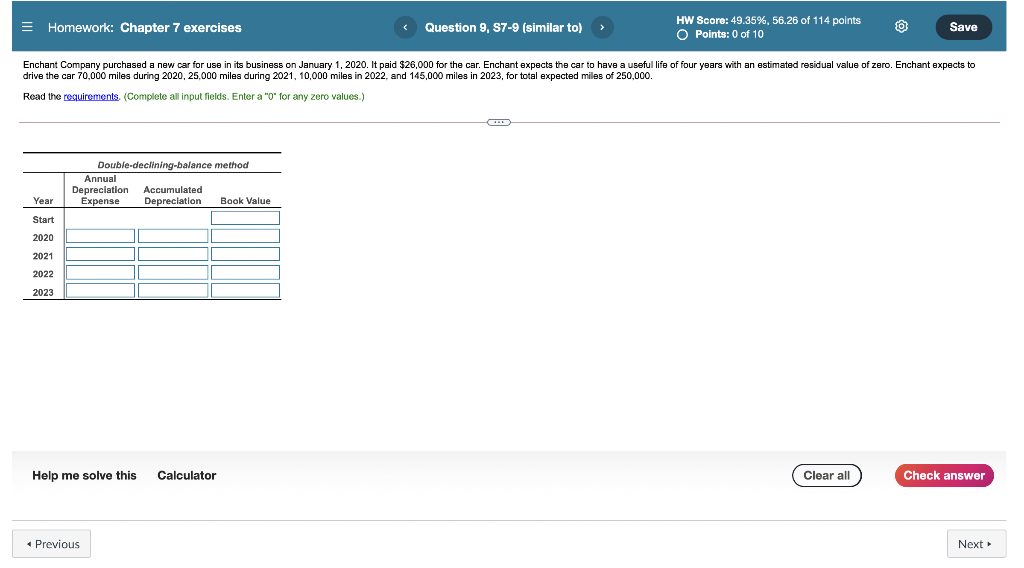This screenshot has width=1024, height=568.
Task: Click 'Complete all input fields' instruction text
Action: coord(244,97)
